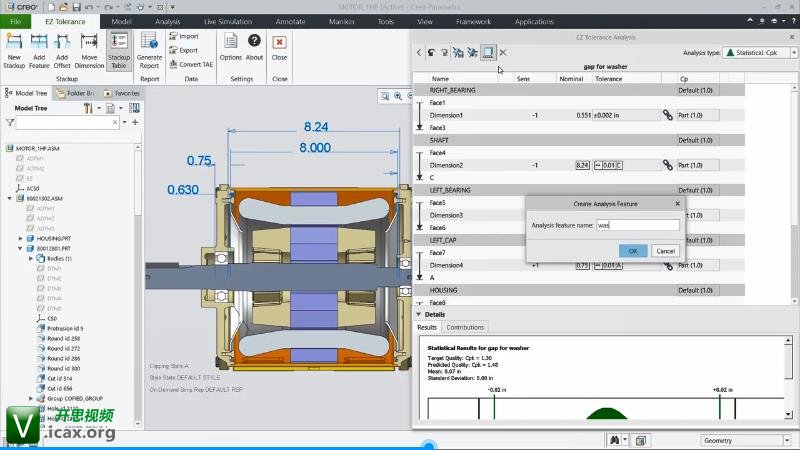The height and width of the screenshot is (450, 800).
Task: Click the Convert TAE icon
Action: point(173,64)
